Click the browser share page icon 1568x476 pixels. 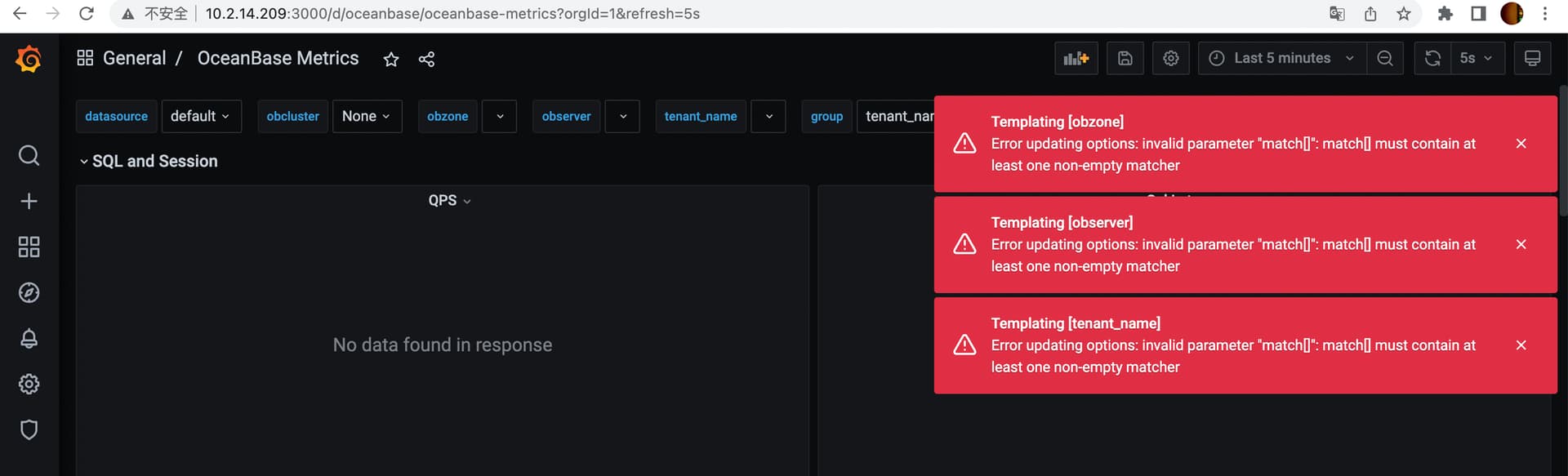pos(1370,13)
